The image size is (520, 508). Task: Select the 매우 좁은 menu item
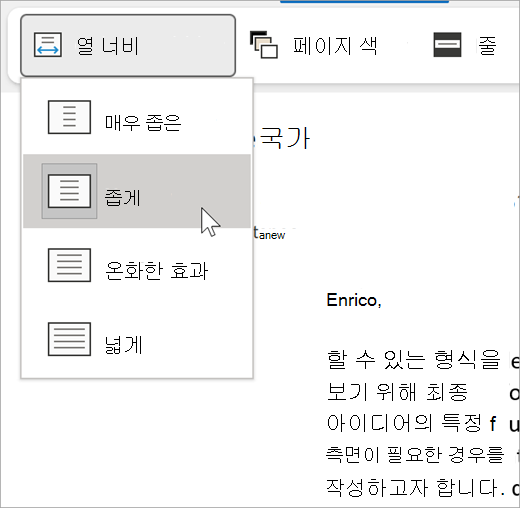point(137,117)
